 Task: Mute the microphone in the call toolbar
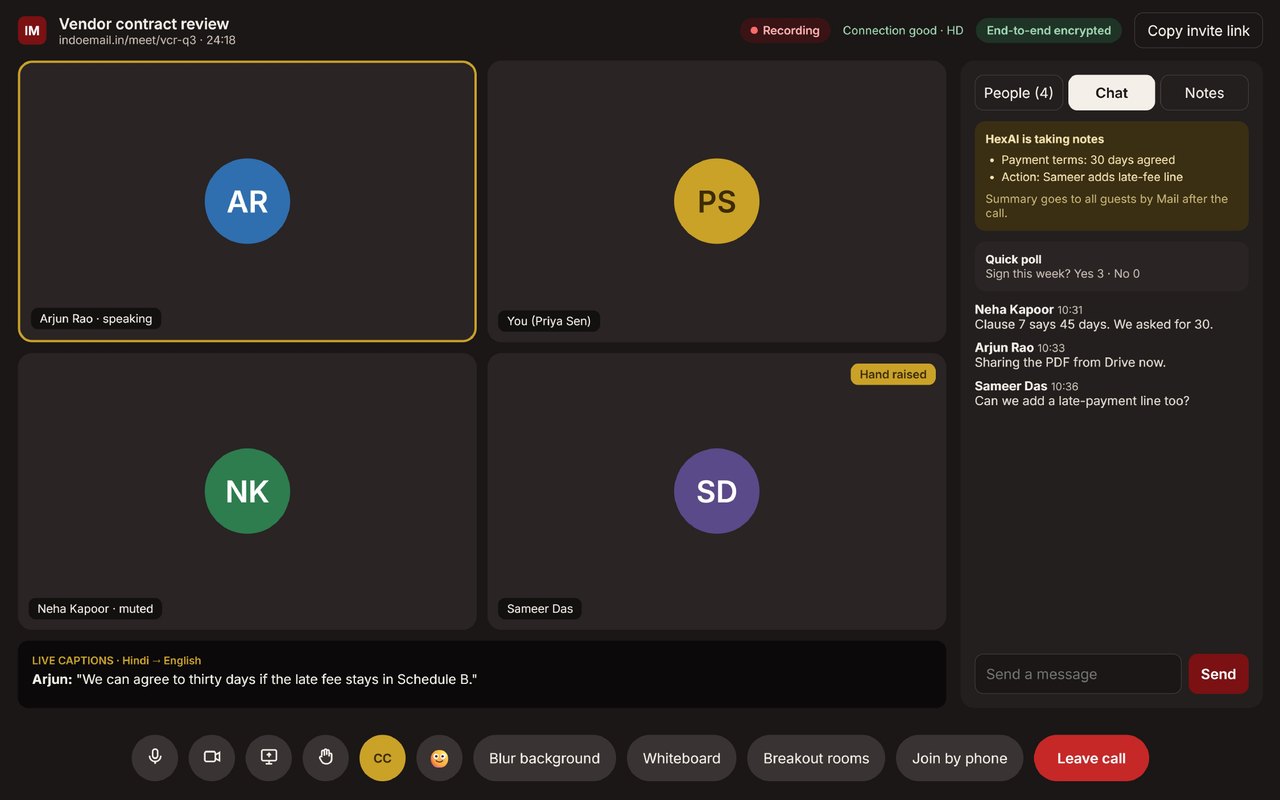[155, 758]
